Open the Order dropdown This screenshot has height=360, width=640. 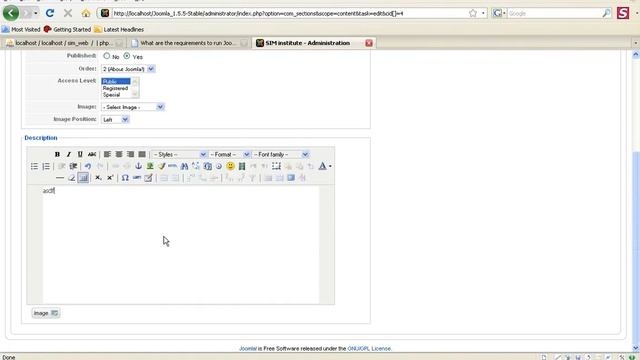(x=128, y=69)
